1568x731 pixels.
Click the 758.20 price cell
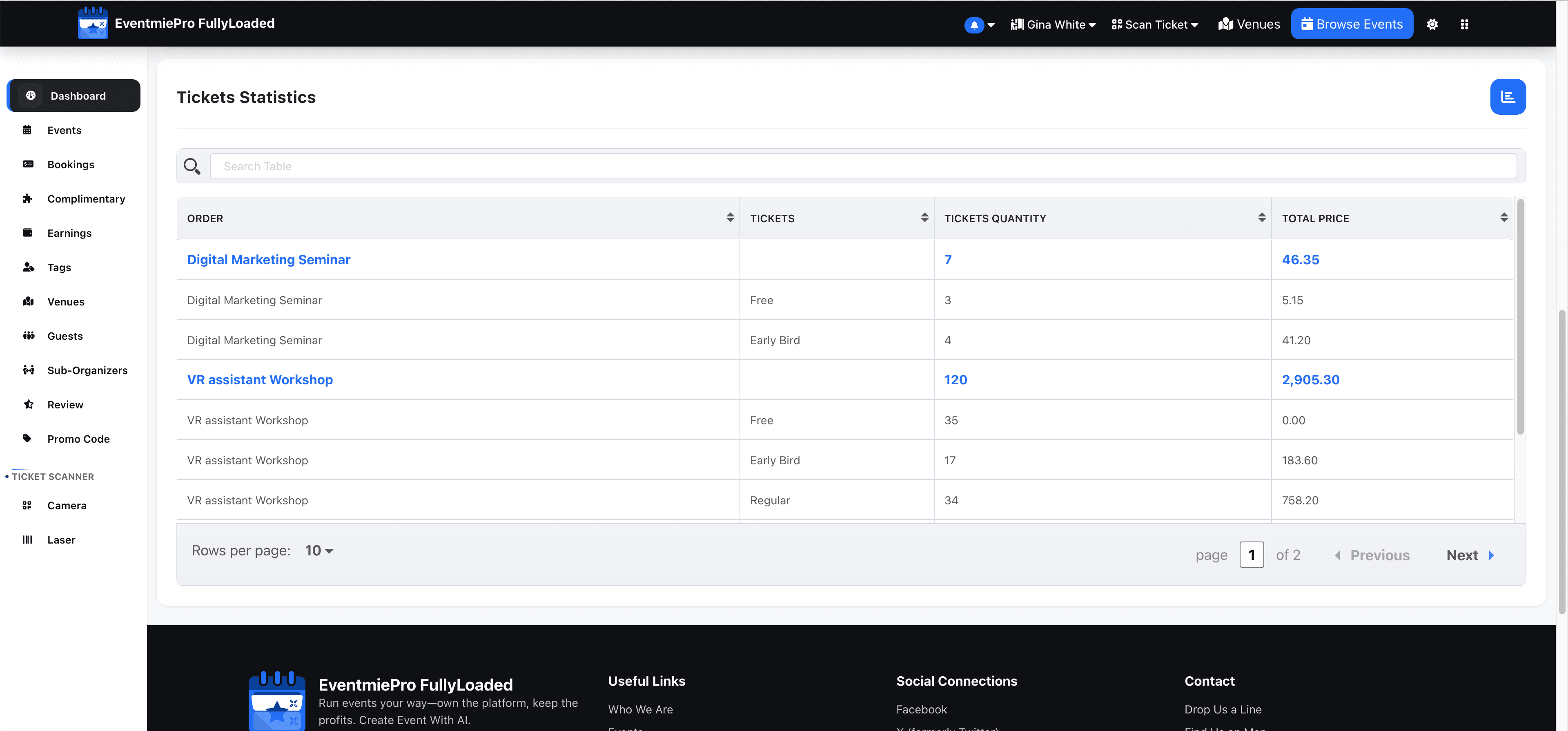pyautogui.click(x=1300, y=500)
